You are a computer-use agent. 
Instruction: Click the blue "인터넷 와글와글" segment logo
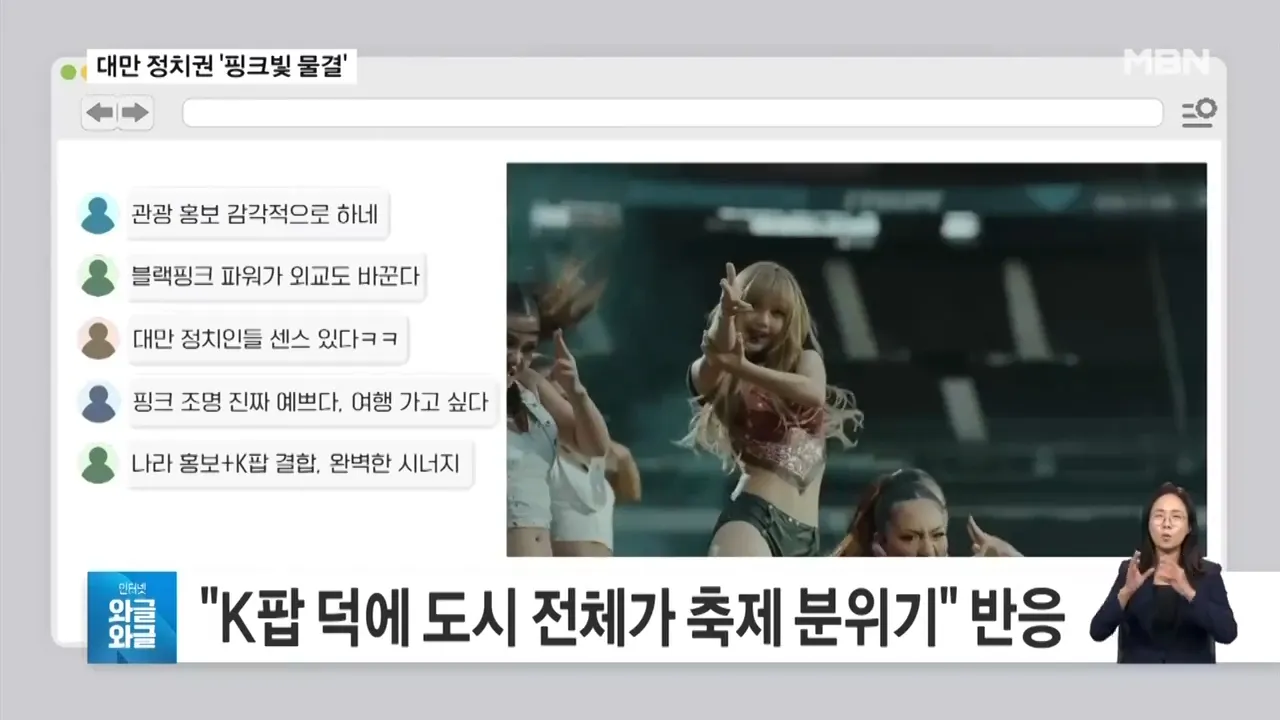point(132,617)
